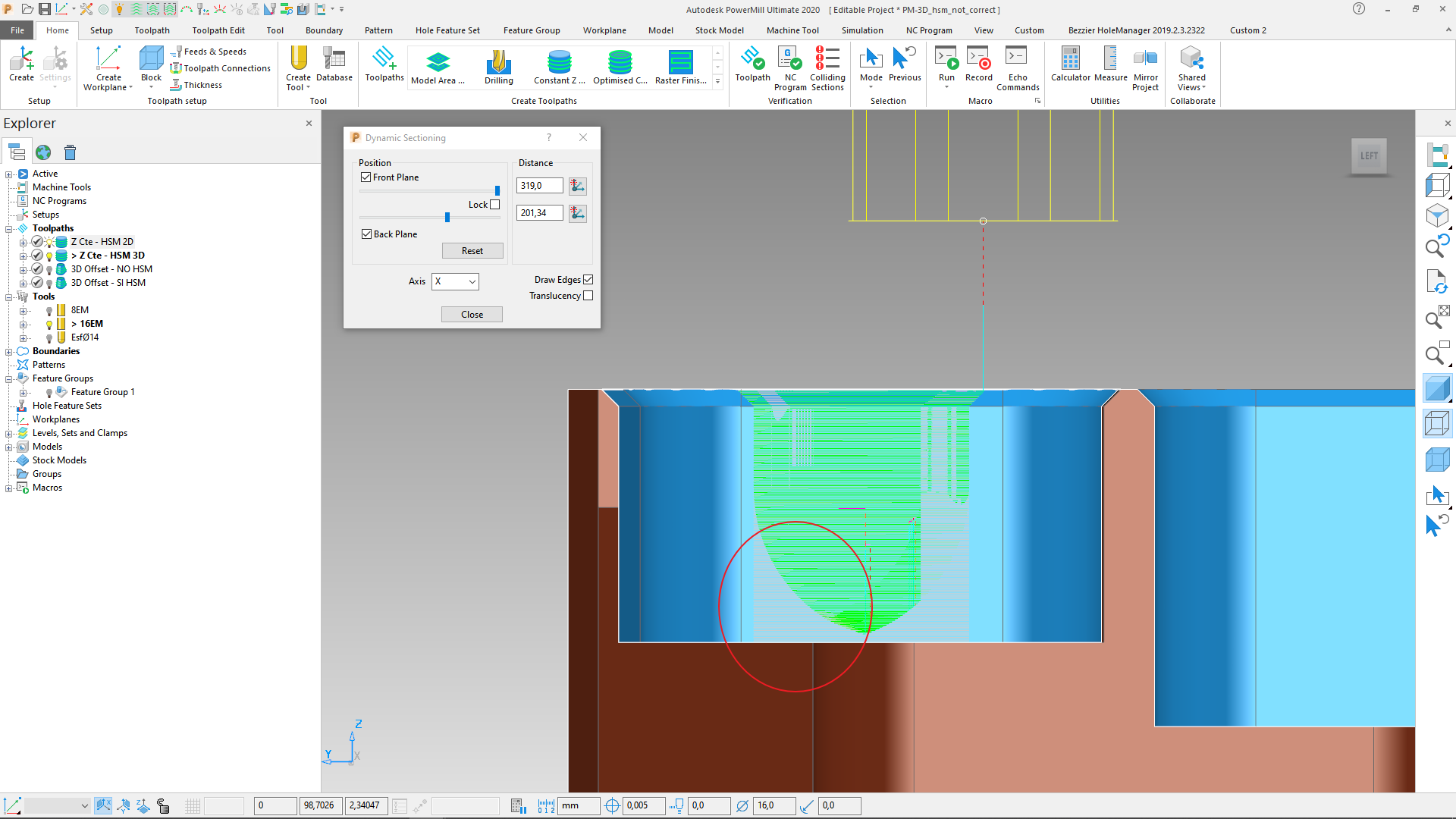Disable the Back Plane checkbox
Image resolution: width=1456 pixels, height=819 pixels.
click(367, 234)
